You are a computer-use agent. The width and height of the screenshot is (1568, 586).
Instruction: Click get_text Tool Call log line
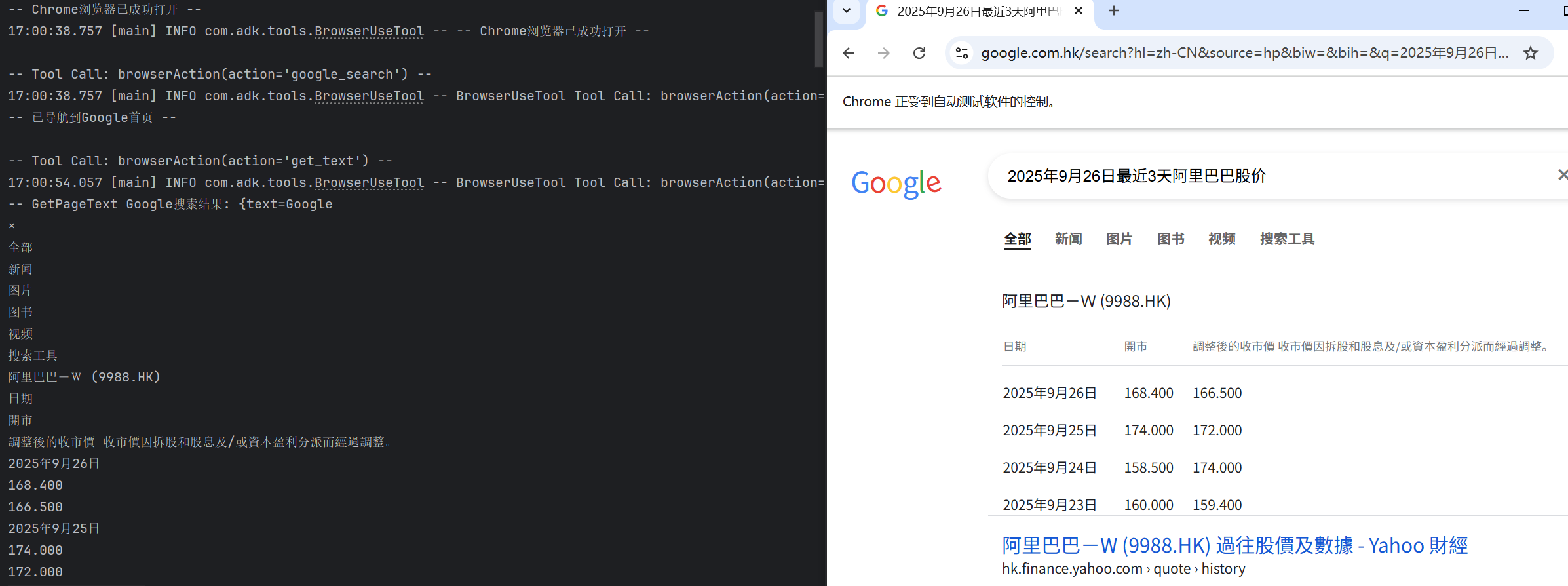coord(201,161)
